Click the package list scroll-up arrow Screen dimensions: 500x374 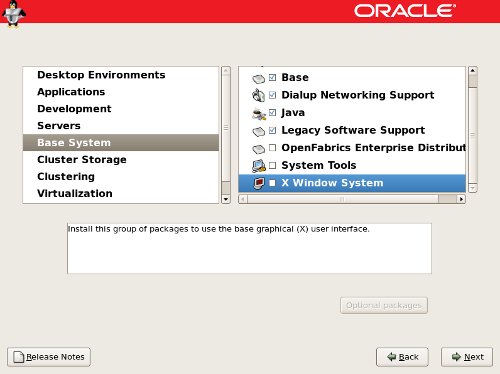pyautogui.click(x=473, y=70)
